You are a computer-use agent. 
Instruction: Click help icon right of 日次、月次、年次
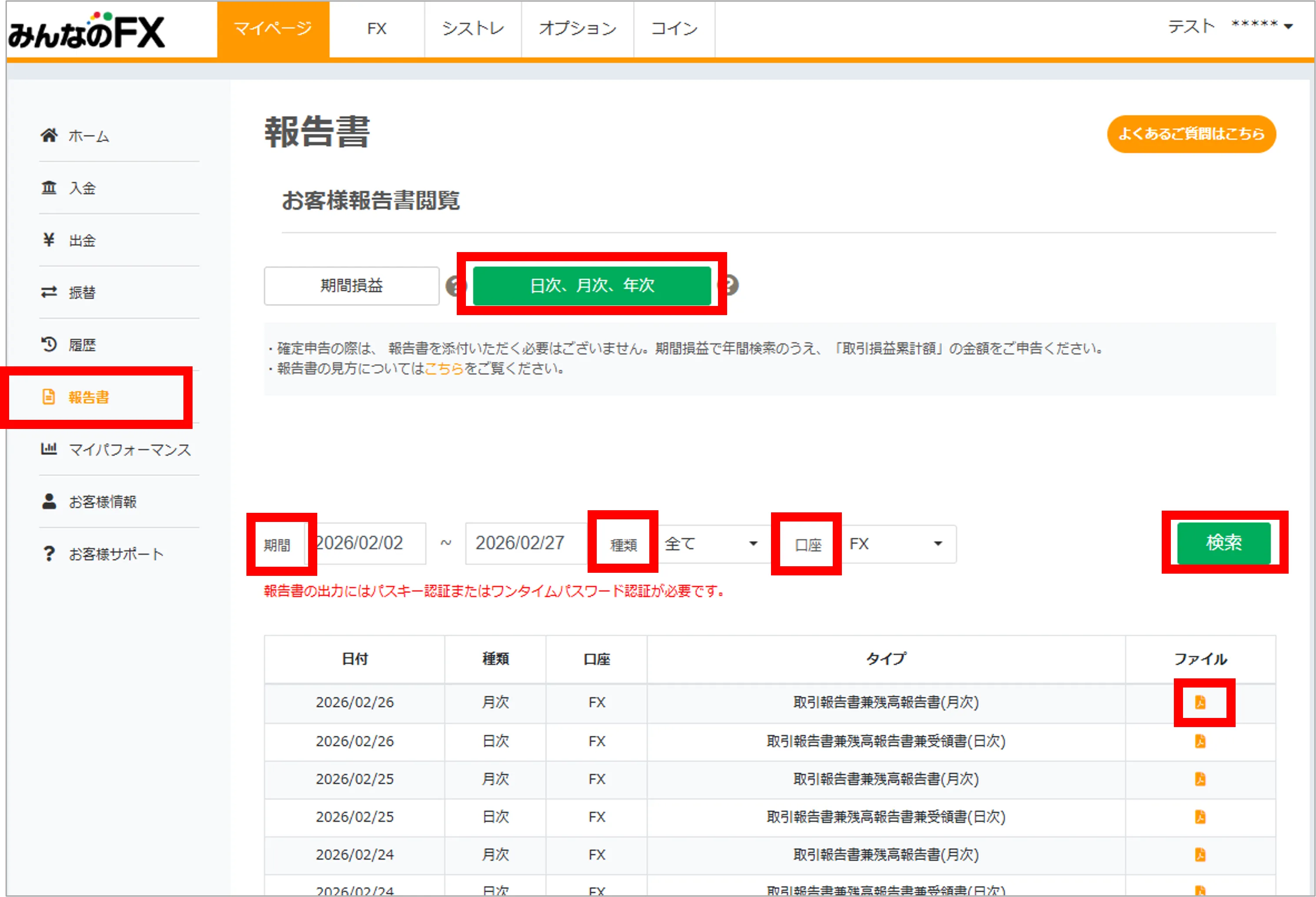tap(731, 285)
